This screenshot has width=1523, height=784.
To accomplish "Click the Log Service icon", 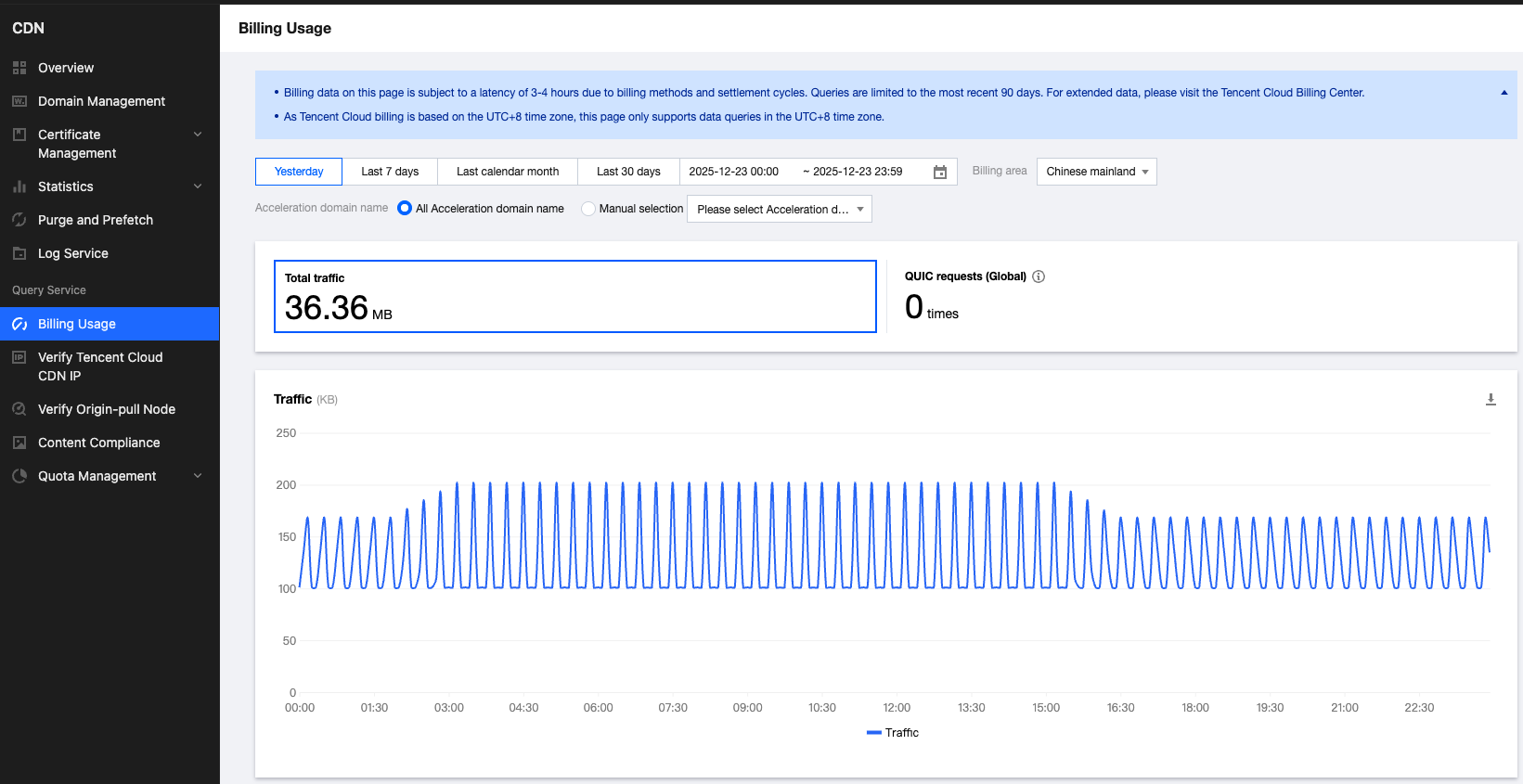I will [x=19, y=253].
